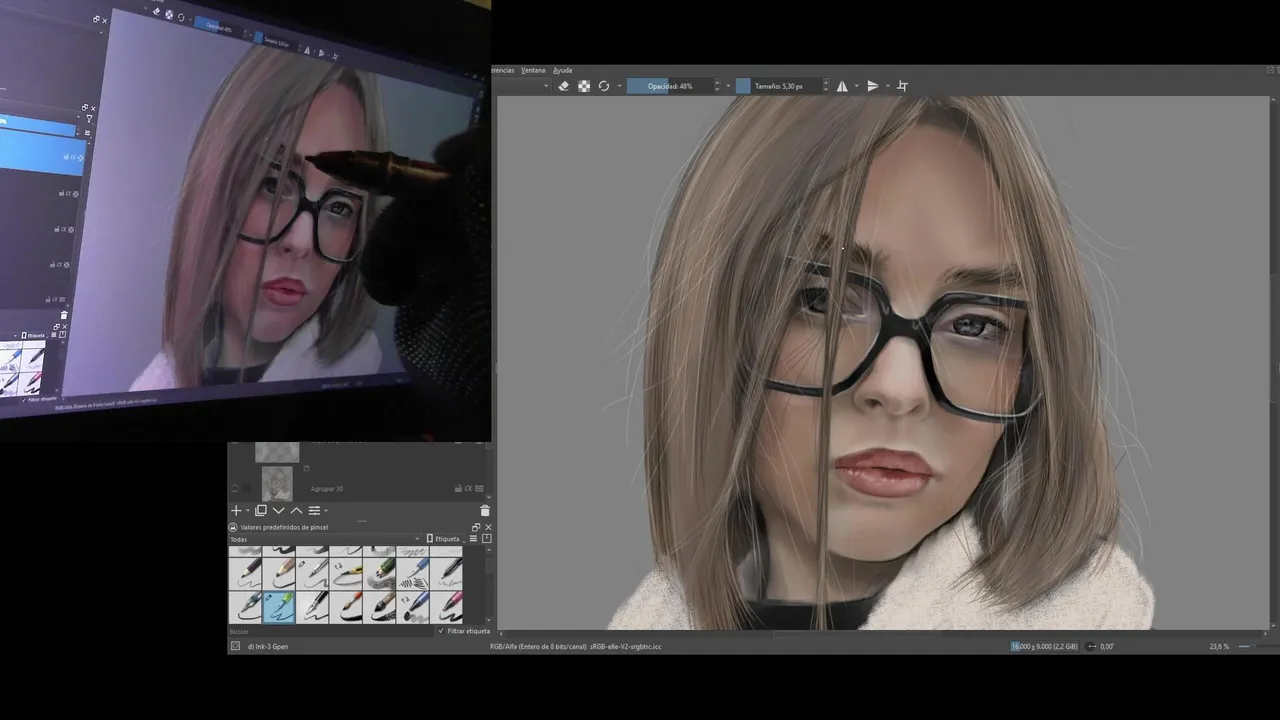Click the storage resources icon beside Etiqueta
This screenshot has width=1280, height=720.
tap(487, 539)
